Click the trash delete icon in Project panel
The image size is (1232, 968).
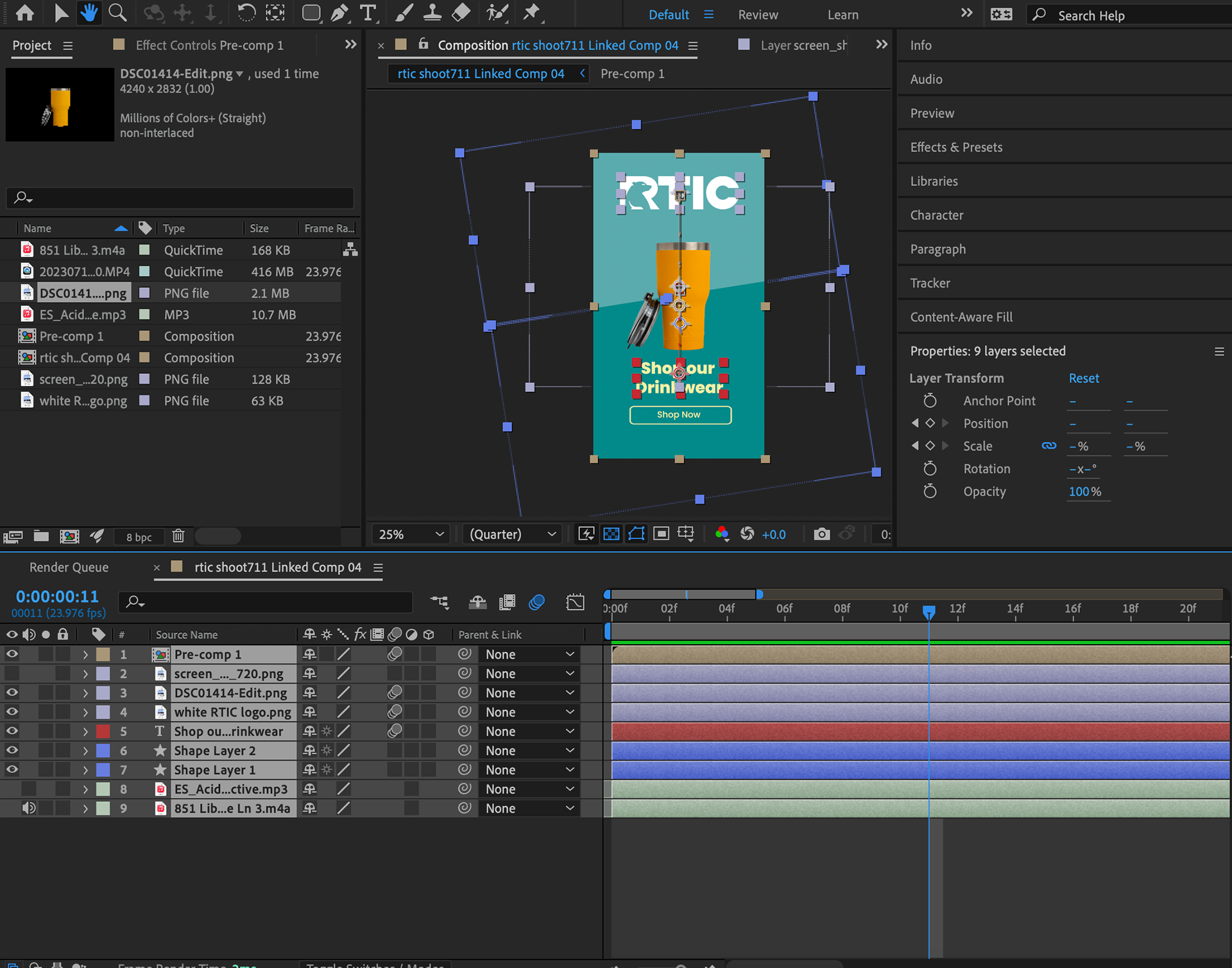pos(178,536)
